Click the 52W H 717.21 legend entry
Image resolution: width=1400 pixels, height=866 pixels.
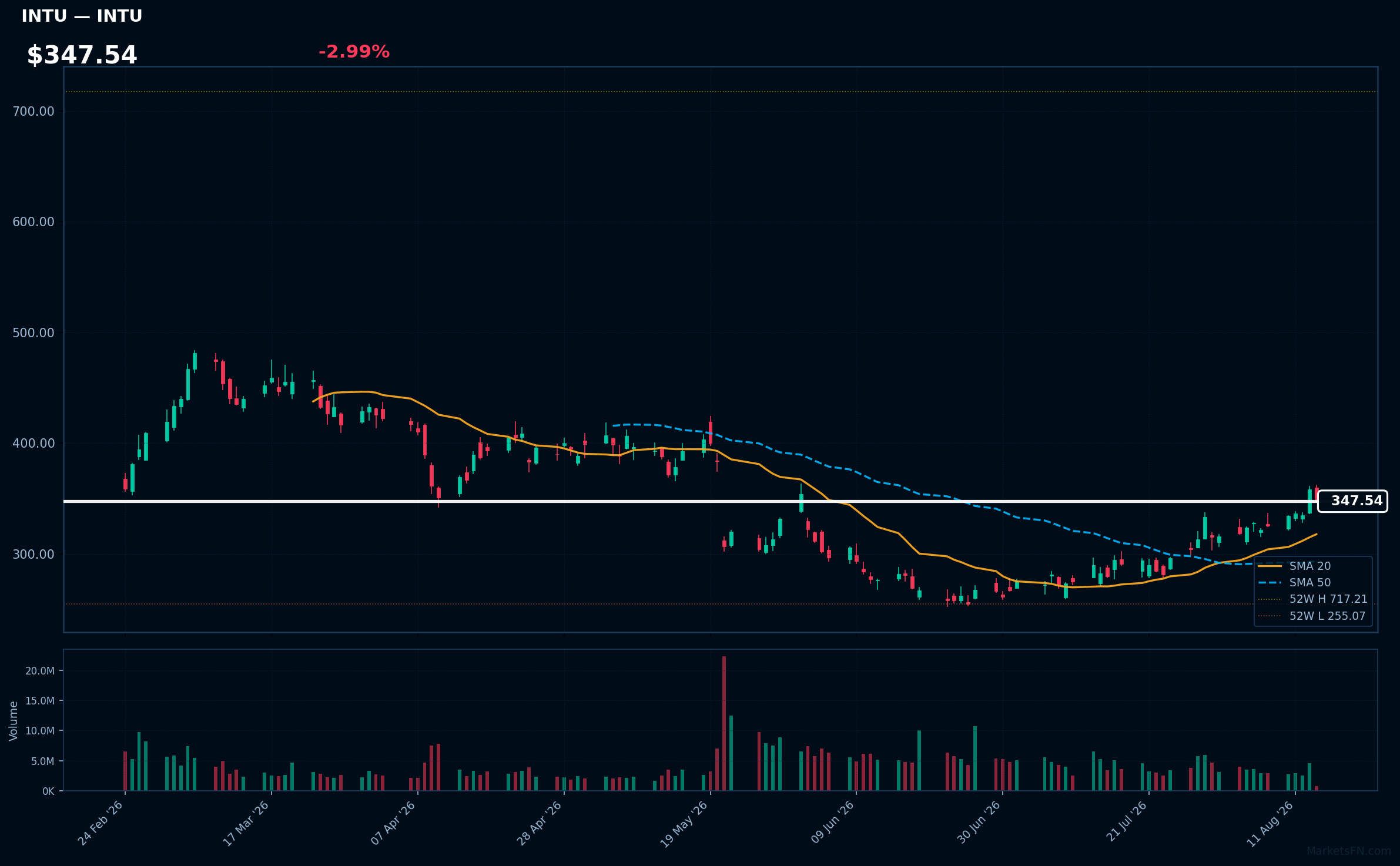1313,599
